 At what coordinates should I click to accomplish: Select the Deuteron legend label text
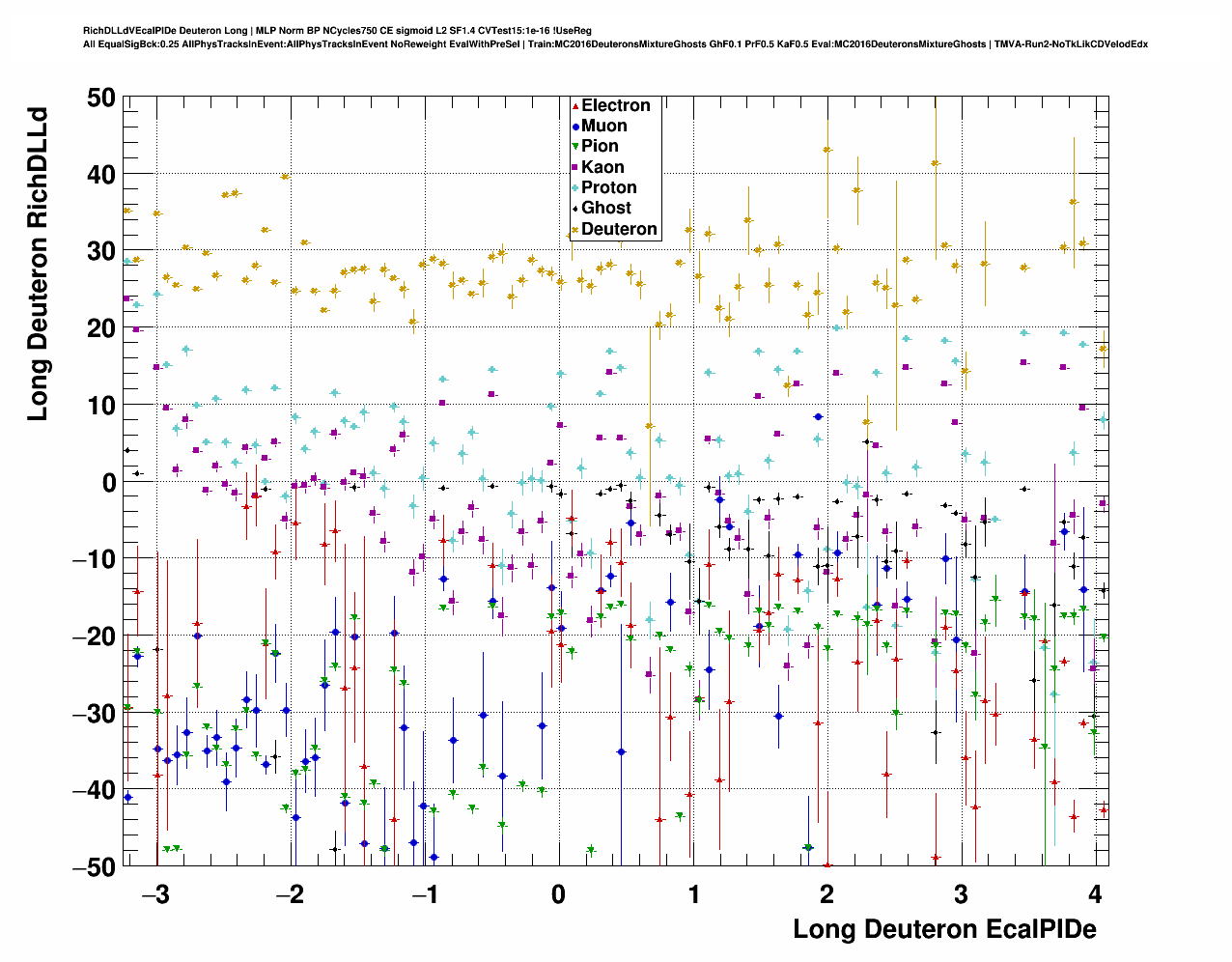[619, 229]
